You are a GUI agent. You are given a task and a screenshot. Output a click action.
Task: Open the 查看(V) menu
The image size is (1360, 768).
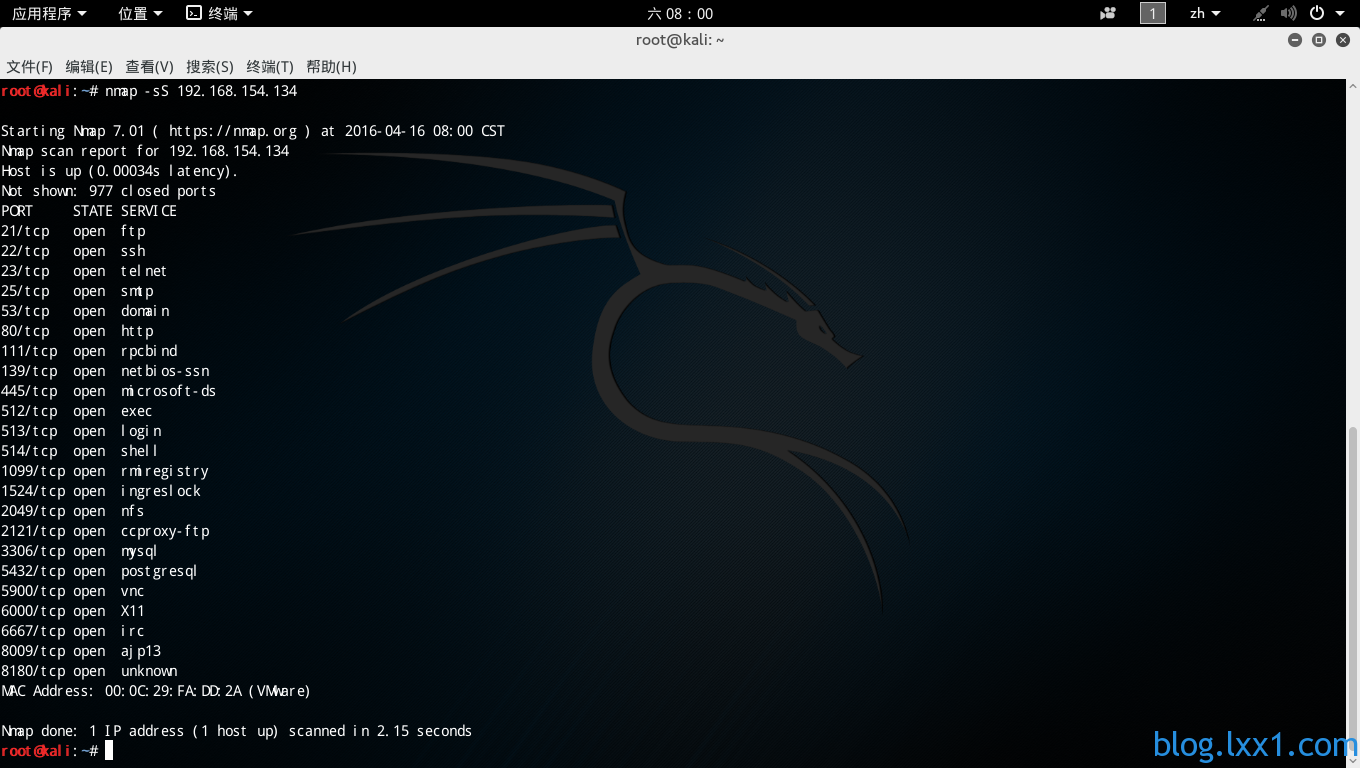point(149,66)
